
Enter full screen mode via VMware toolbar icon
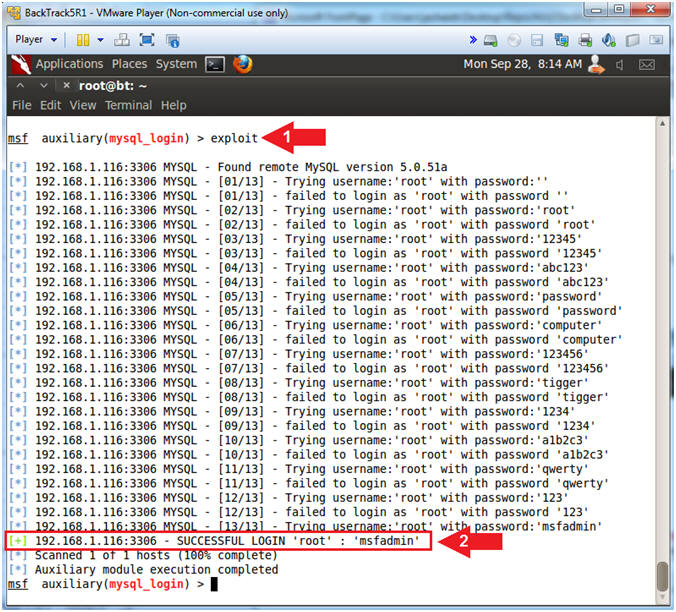147,40
